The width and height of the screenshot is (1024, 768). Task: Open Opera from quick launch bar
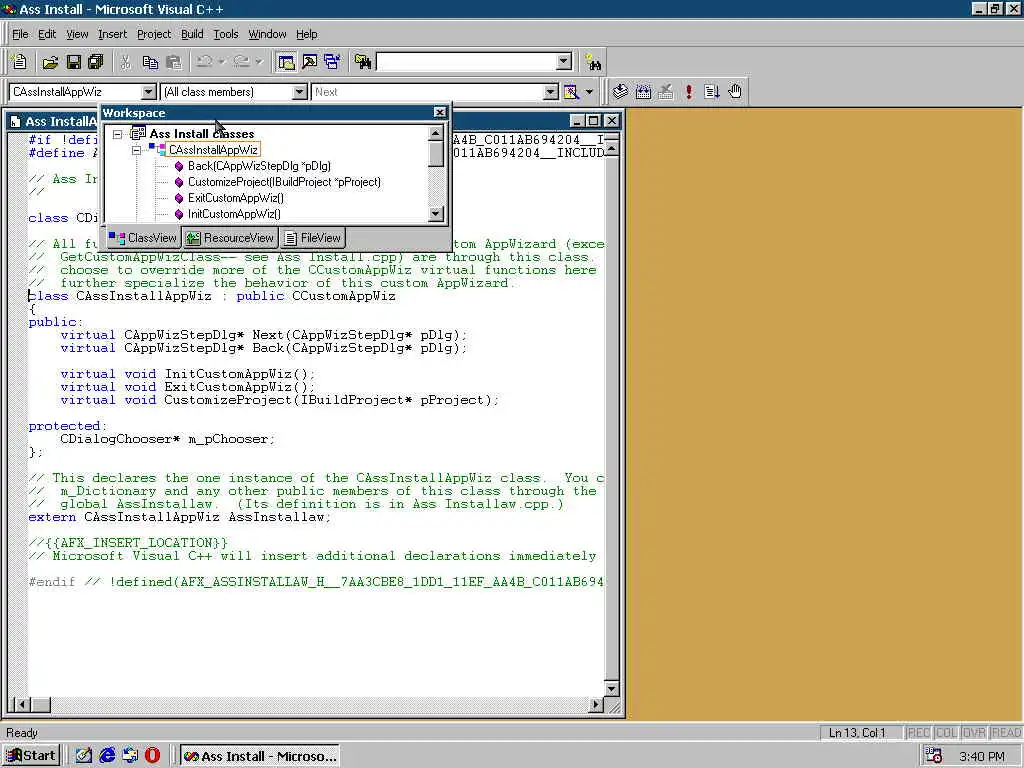(x=152, y=756)
